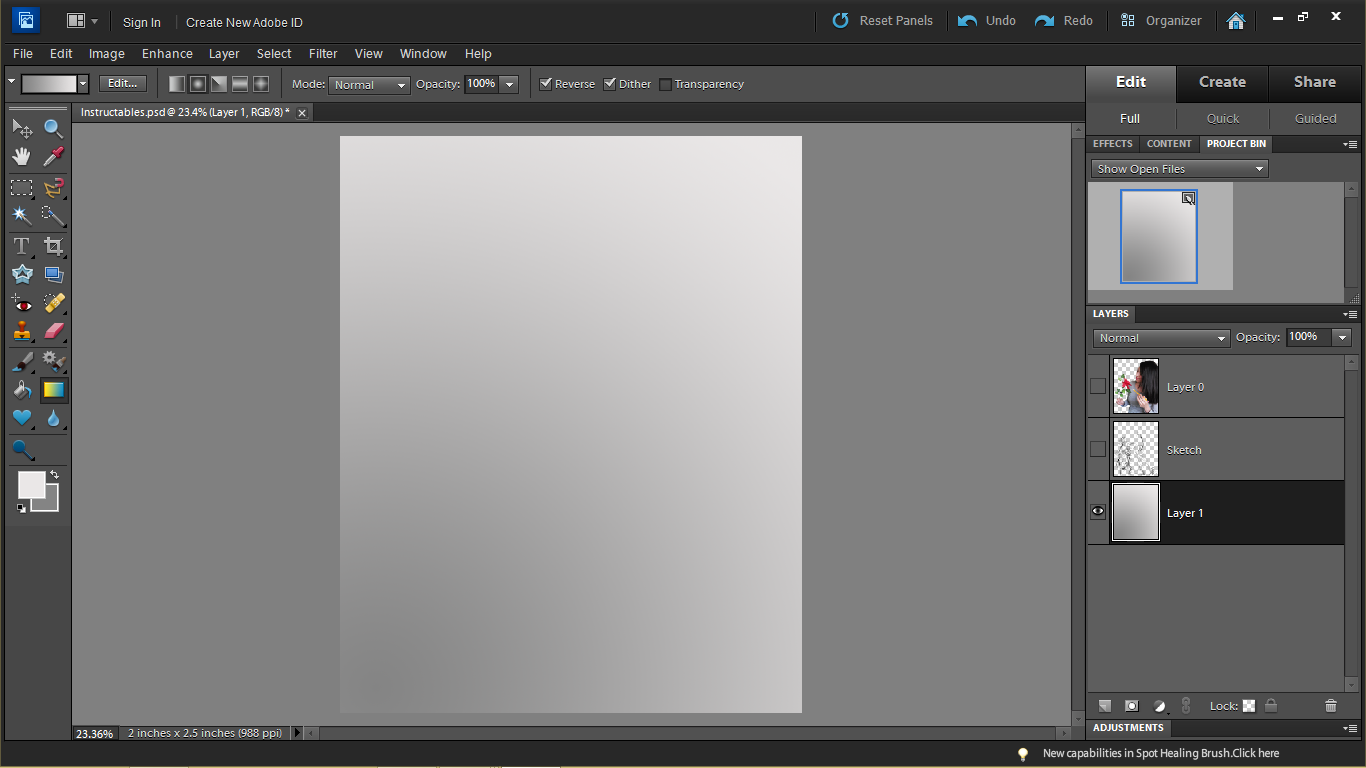Image resolution: width=1366 pixels, height=768 pixels.
Task: Select the Rectangular Marquee tool
Action: point(22,187)
